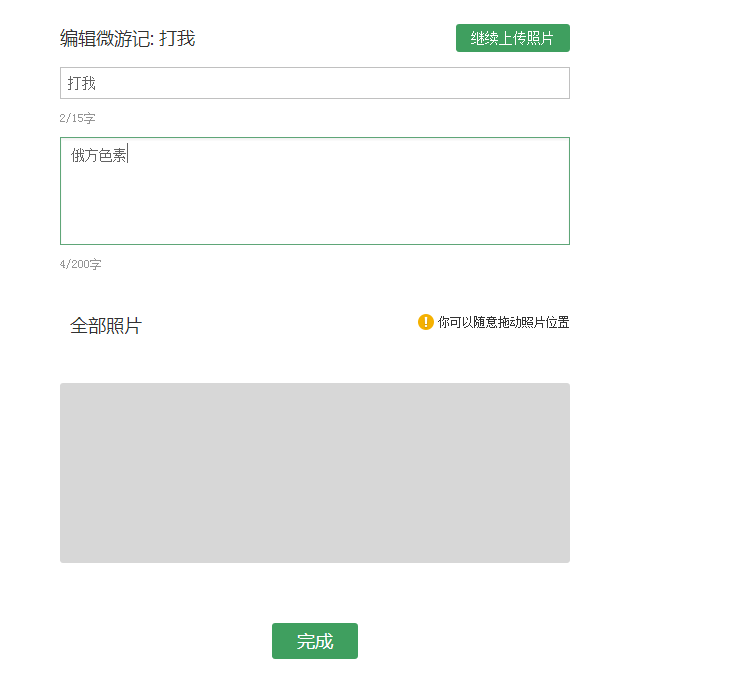Click the description box containing 俄方色素
Screen dimensions: 737x688
tap(314, 190)
